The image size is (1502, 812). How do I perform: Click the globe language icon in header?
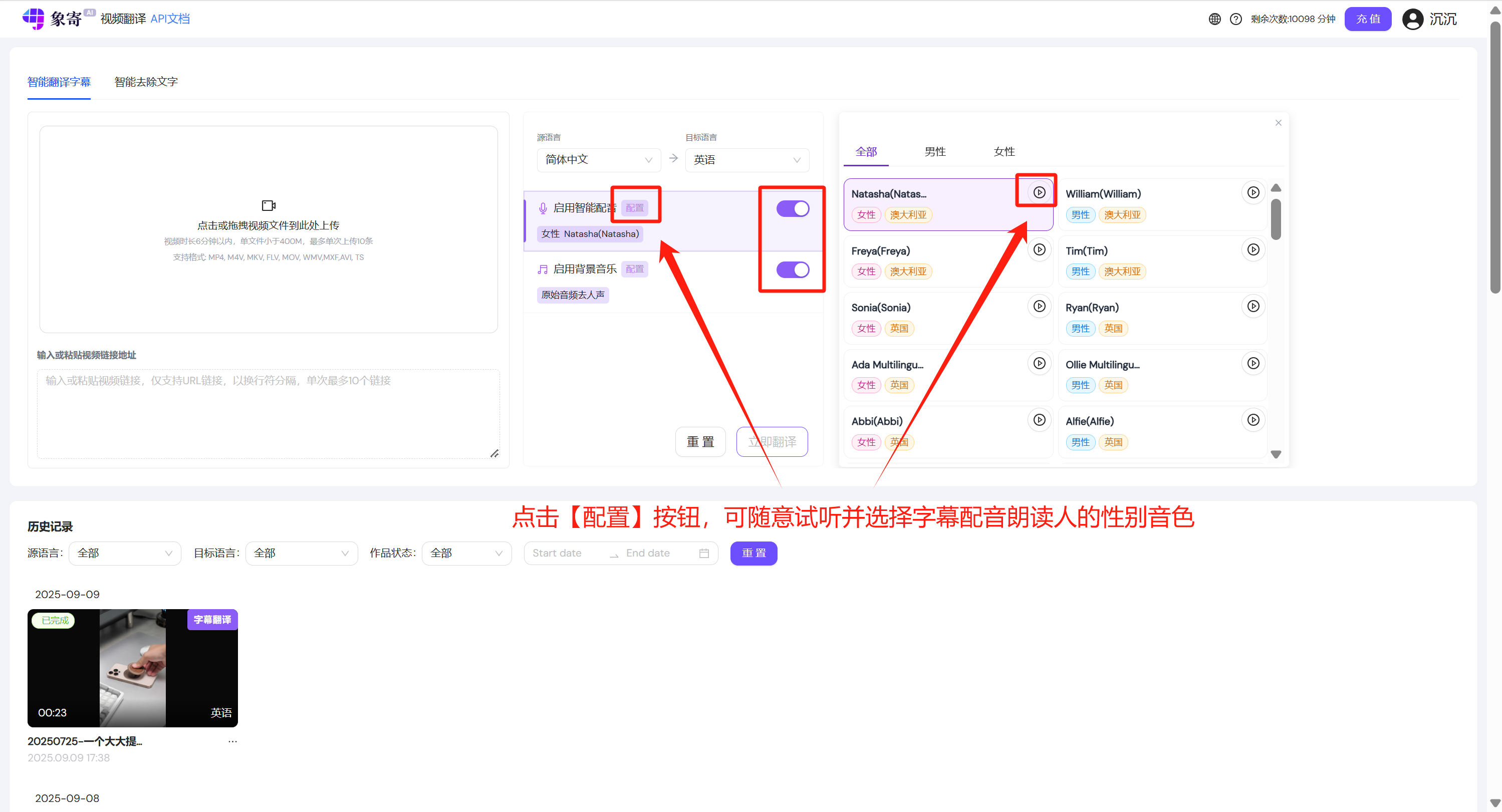(1214, 19)
